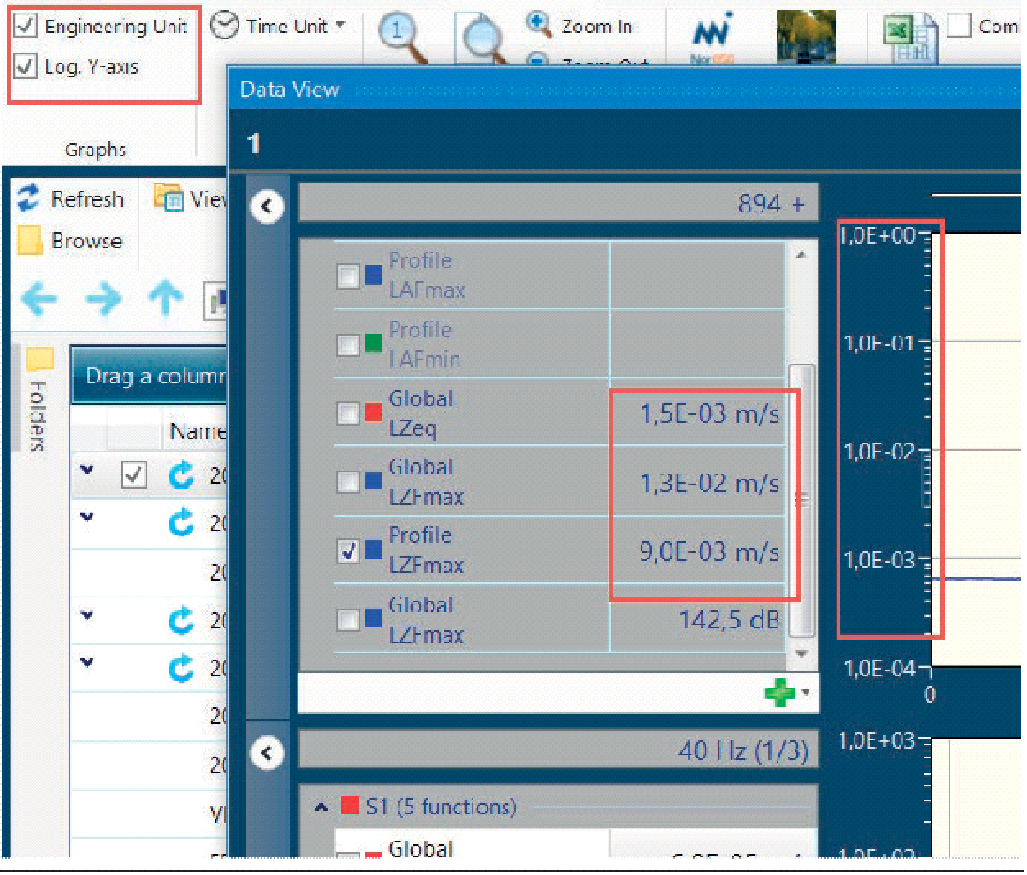Click the Data View window title

coord(290,90)
